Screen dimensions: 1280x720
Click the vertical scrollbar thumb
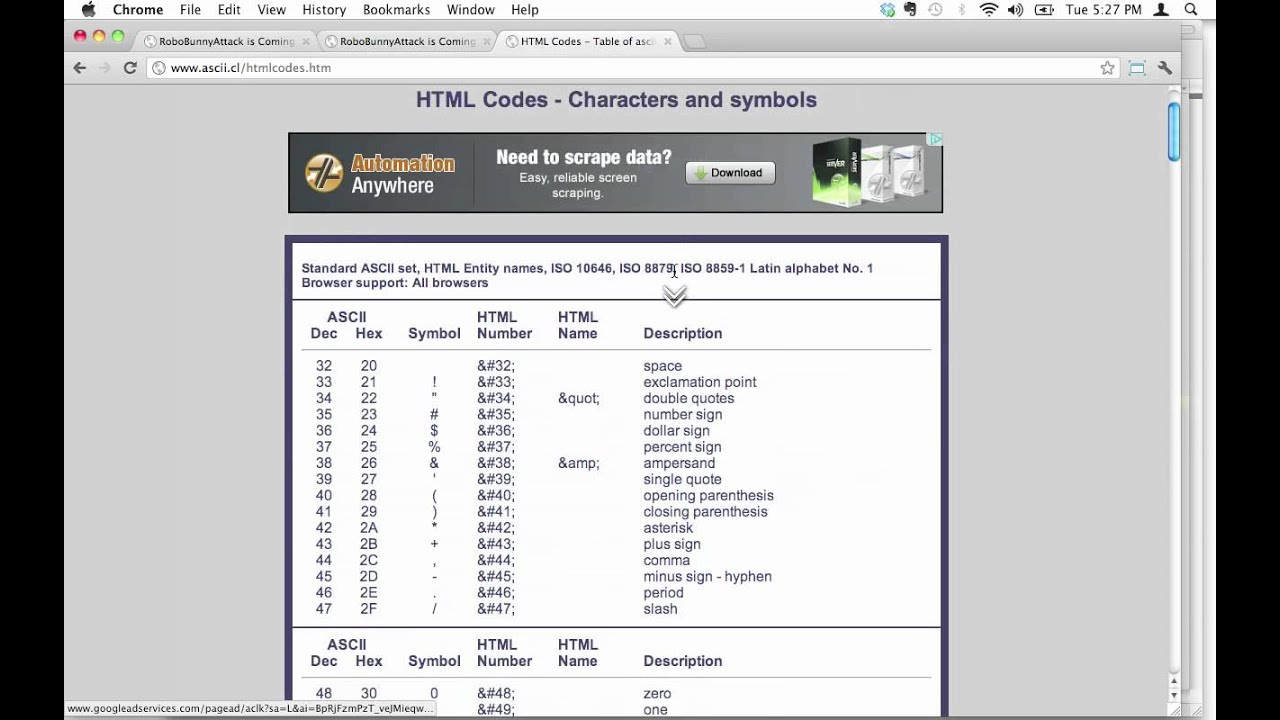coord(1174,130)
